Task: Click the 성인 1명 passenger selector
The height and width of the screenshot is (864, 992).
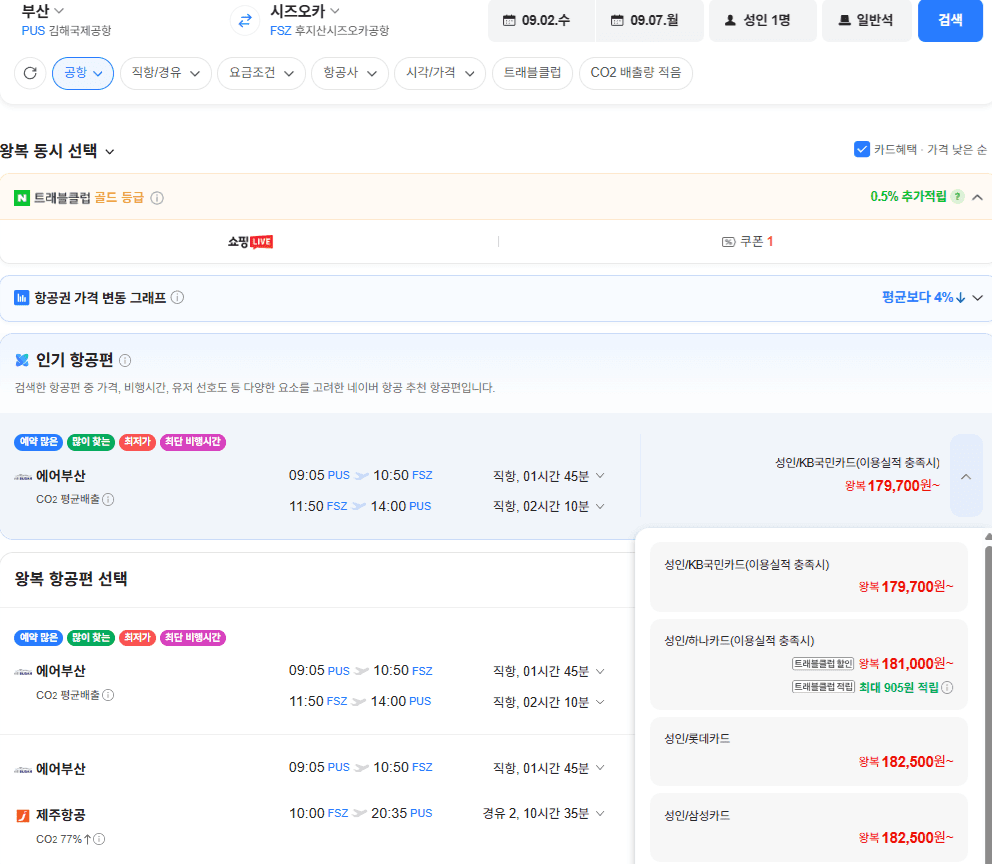Action: click(762, 20)
